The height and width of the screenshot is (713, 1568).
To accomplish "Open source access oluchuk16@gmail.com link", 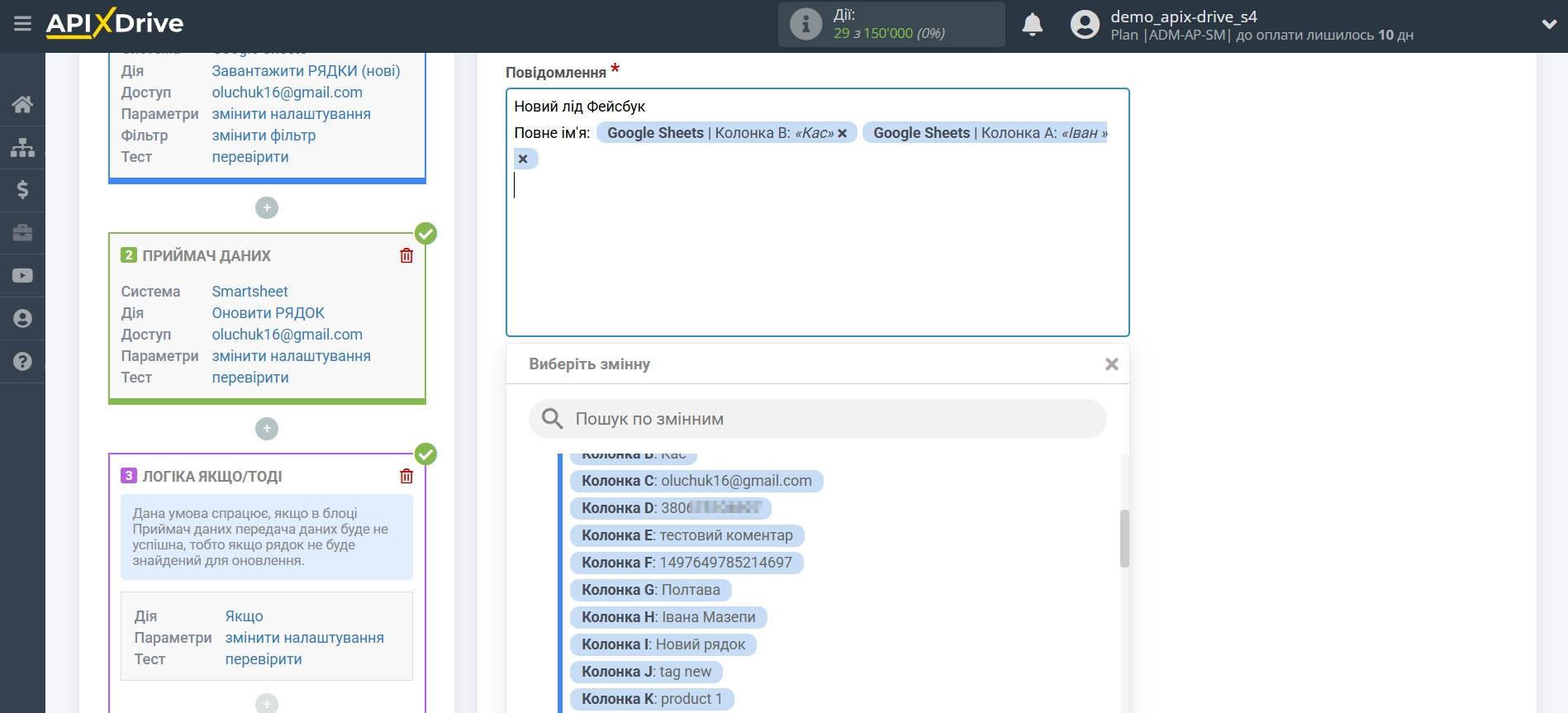I will pos(287,93).
